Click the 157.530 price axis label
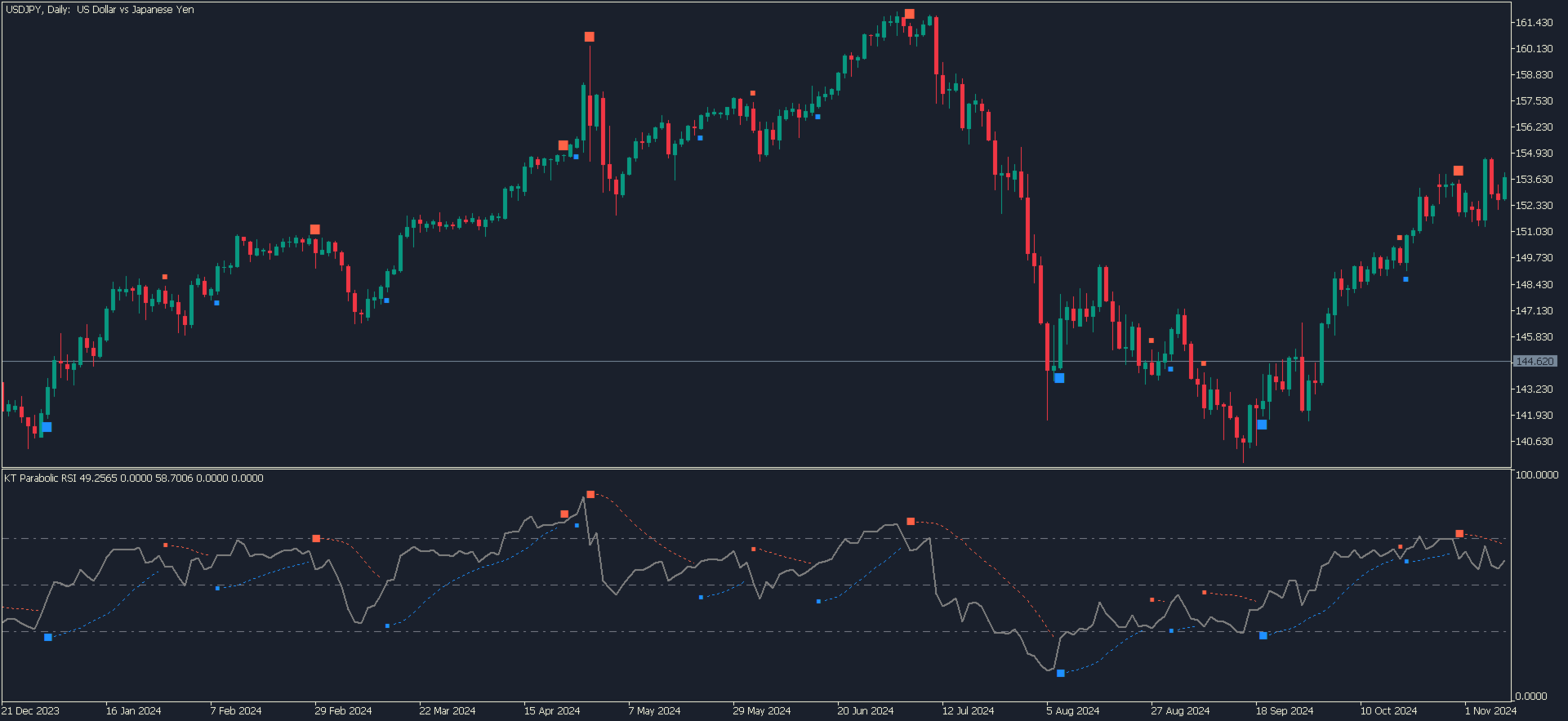The width and height of the screenshot is (1568, 721). point(1534,101)
